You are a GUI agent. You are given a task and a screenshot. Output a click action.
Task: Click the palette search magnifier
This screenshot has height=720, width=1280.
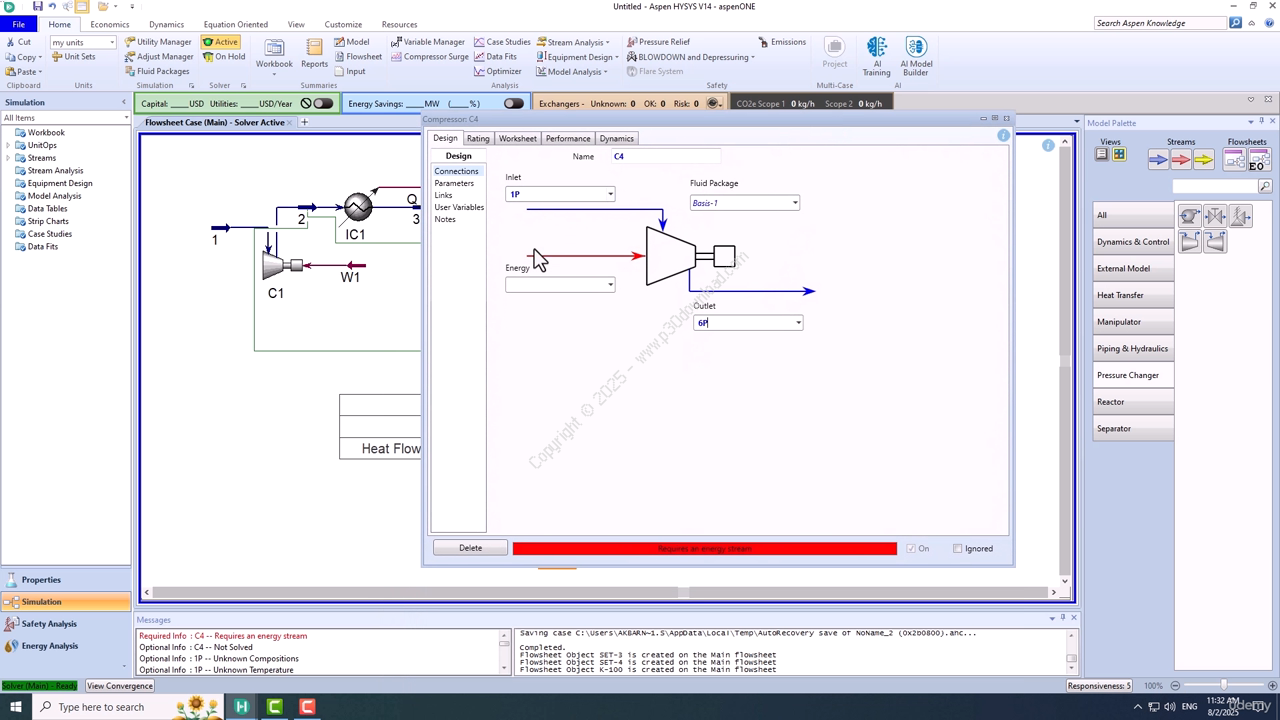pos(1265,186)
